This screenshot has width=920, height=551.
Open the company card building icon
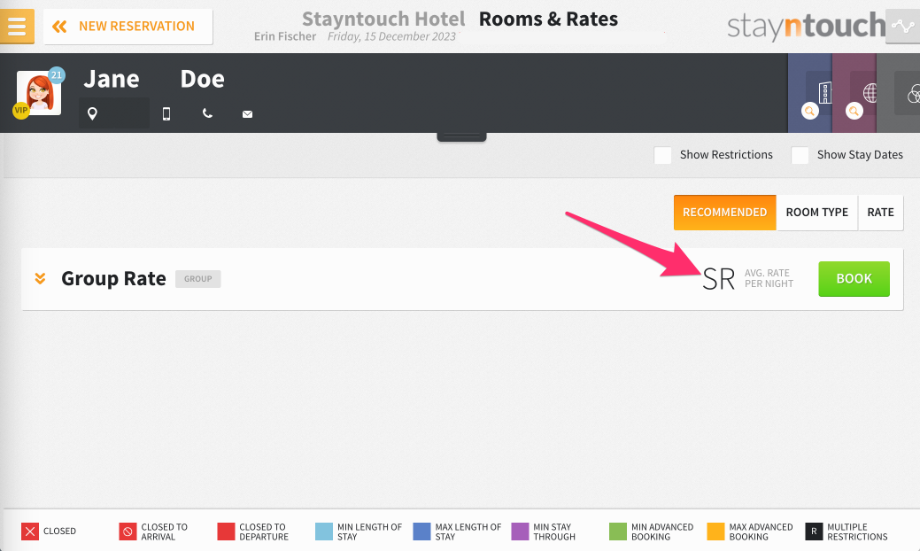824,93
